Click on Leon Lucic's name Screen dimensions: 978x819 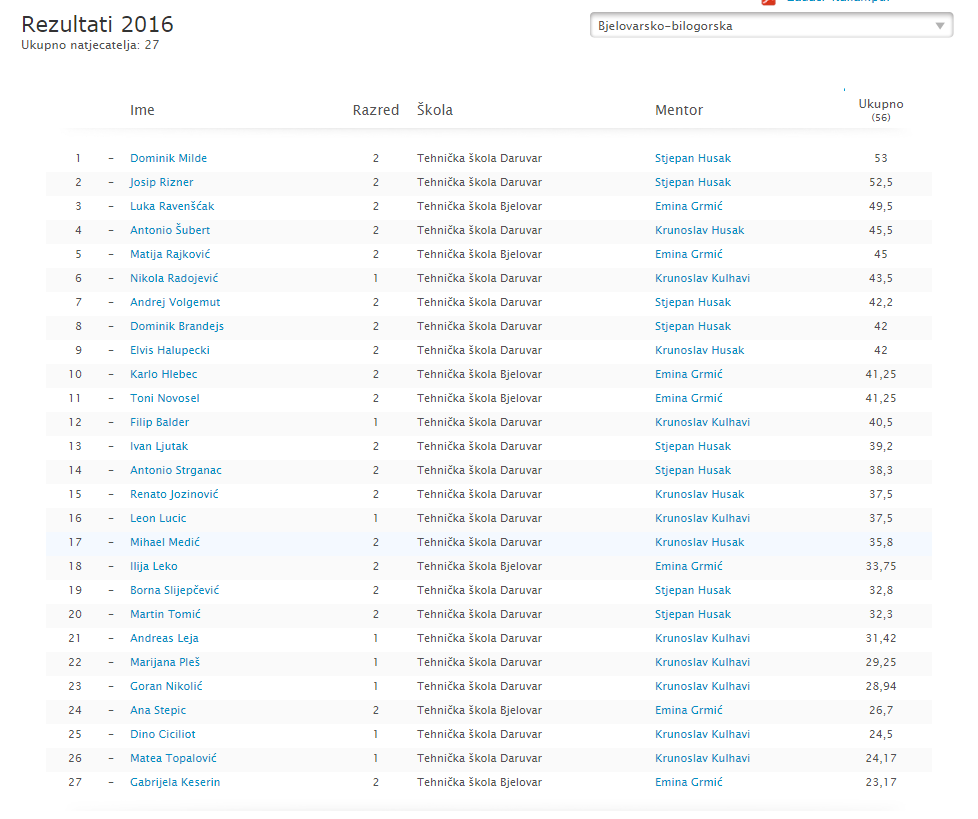158,518
